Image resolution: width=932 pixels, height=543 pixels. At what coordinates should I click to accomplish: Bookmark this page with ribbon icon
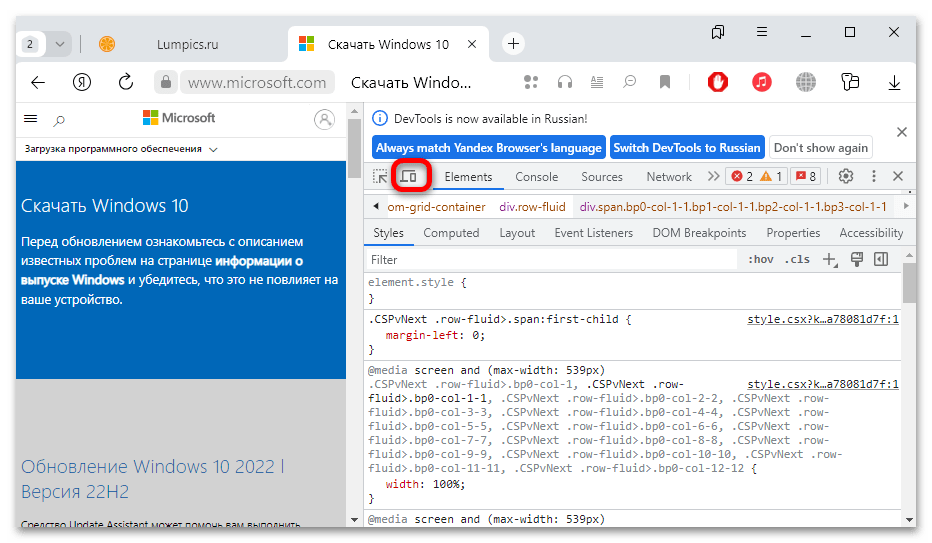tap(665, 82)
